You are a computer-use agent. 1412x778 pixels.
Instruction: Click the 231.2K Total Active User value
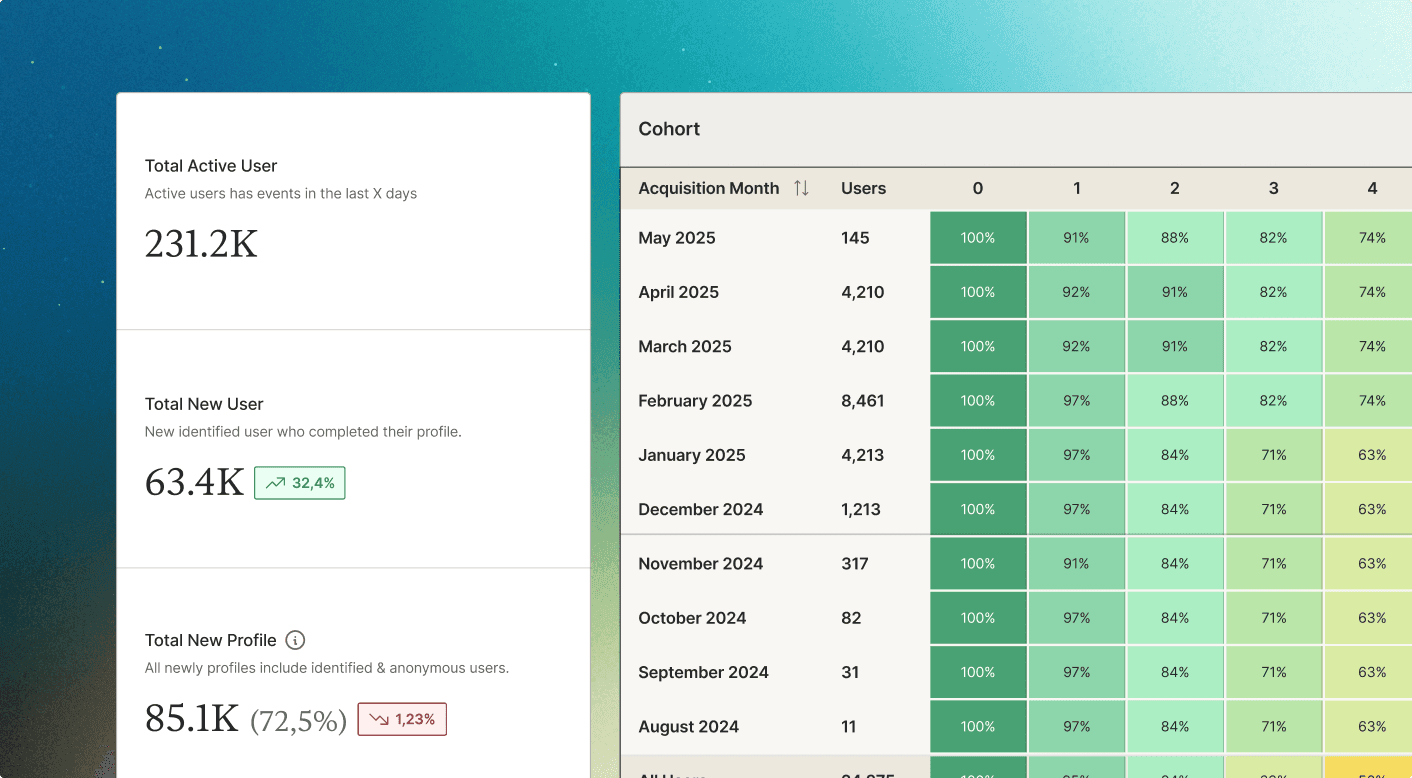201,244
